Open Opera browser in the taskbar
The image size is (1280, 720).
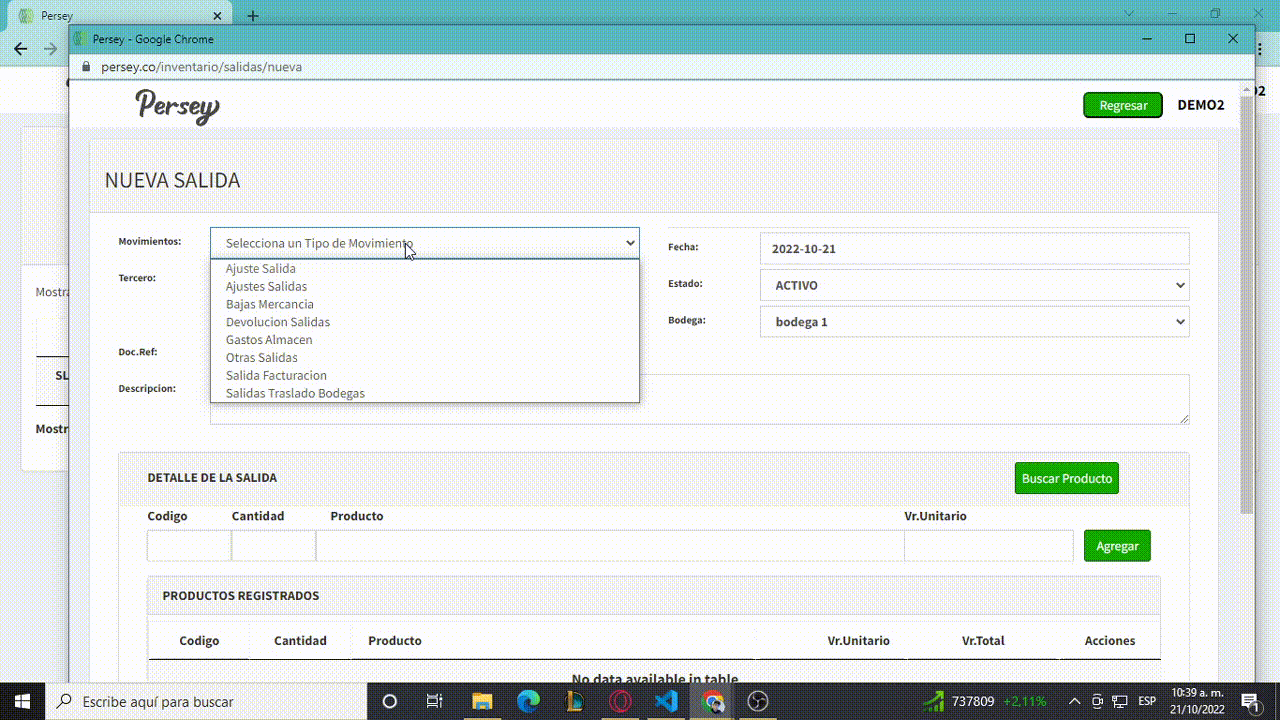click(621, 701)
